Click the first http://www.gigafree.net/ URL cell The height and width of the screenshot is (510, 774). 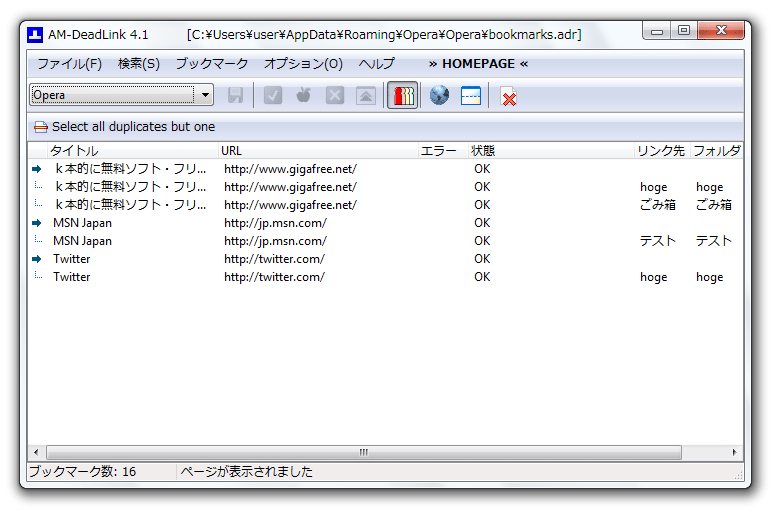[x=290, y=169]
